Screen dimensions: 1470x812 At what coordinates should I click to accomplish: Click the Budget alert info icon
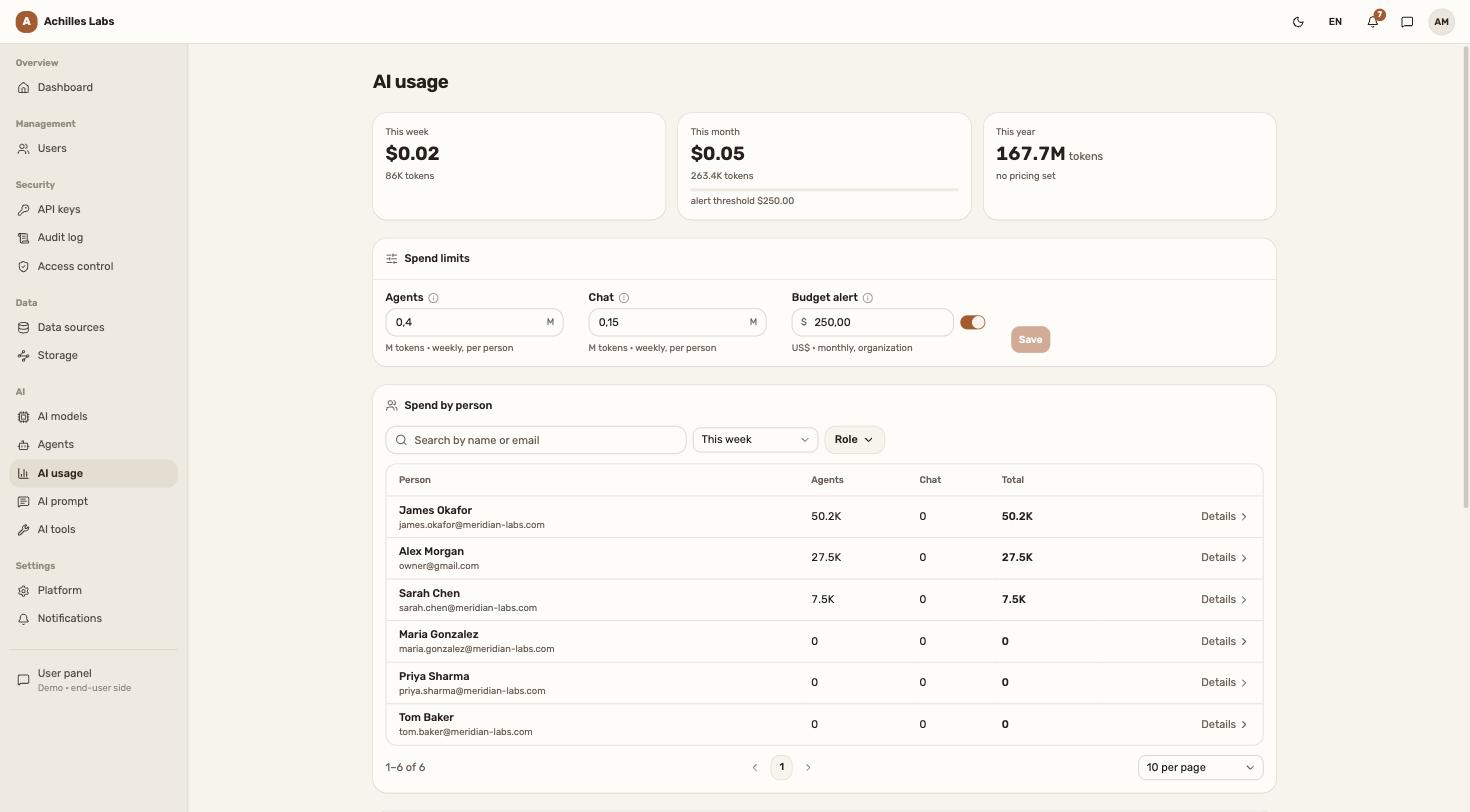868,298
